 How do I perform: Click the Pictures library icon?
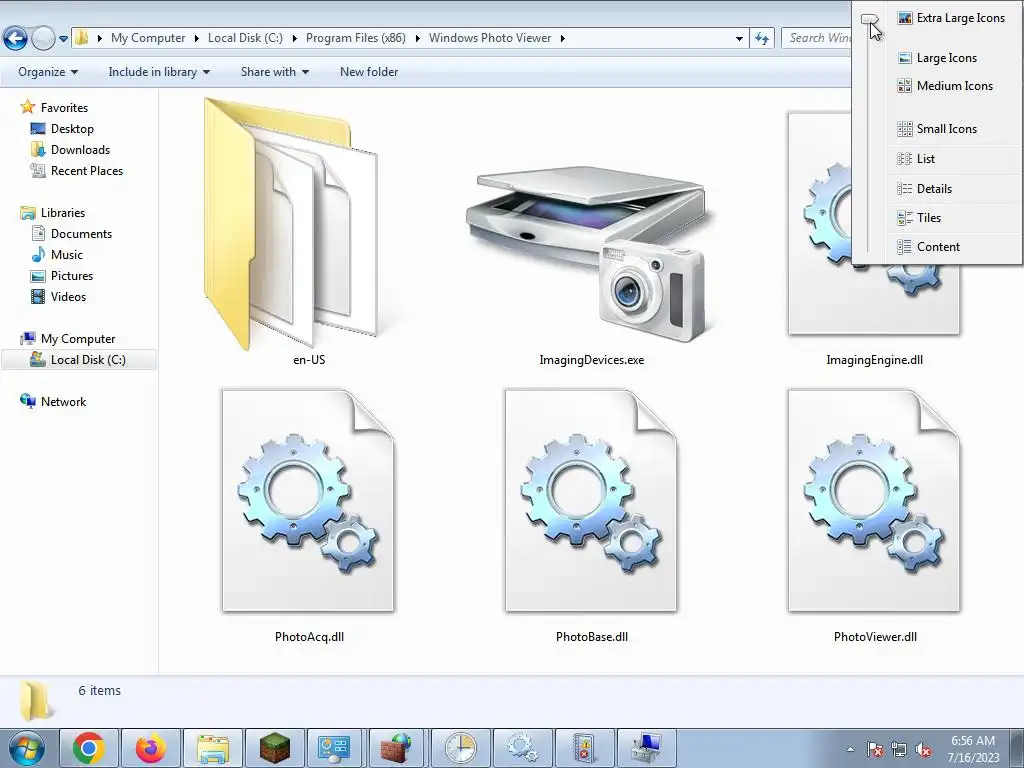click(x=38, y=276)
